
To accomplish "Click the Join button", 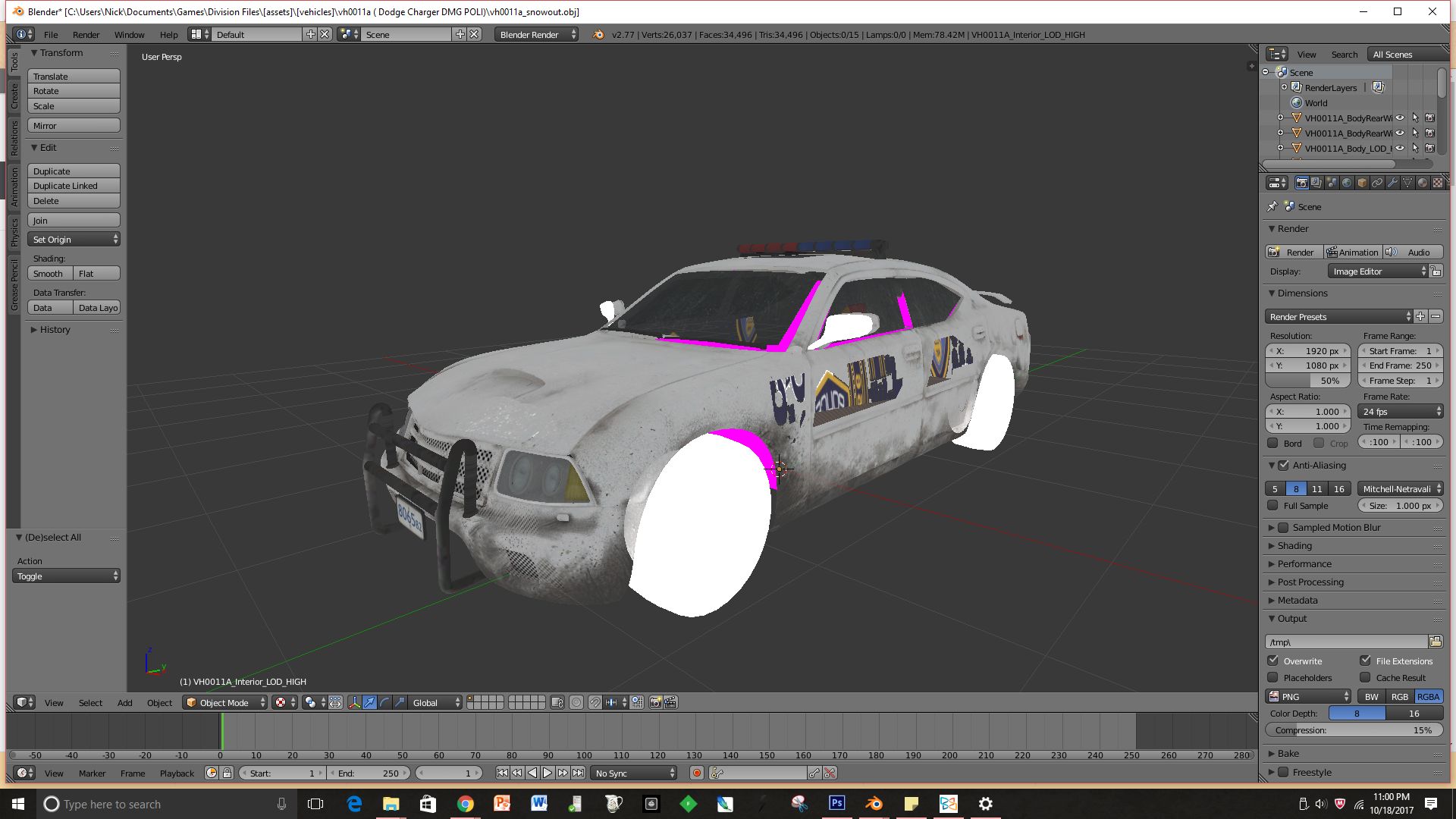I will 74,220.
